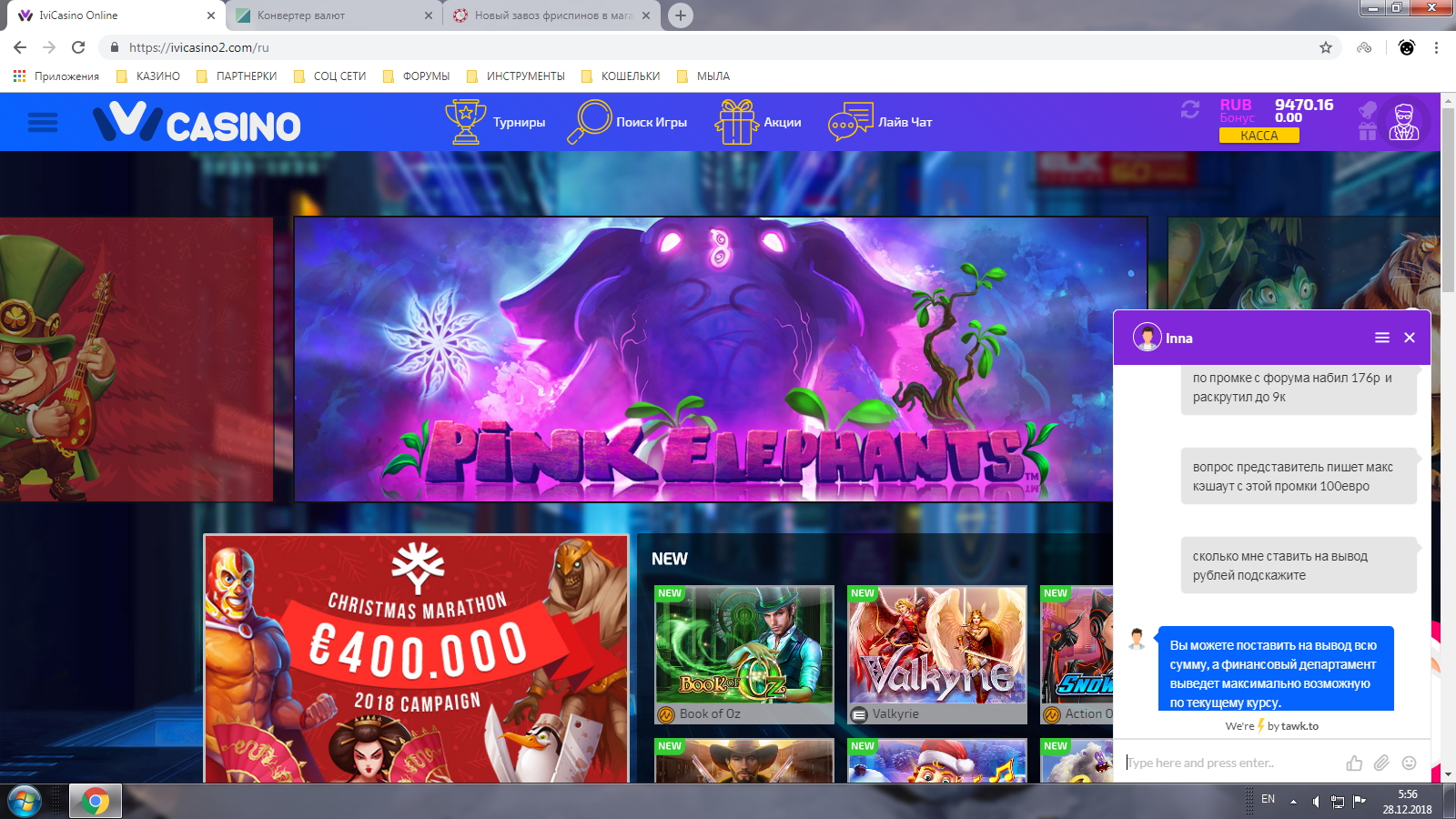The height and width of the screenshot is (819, 1456).
Task: Click the IviCasino logo
Action: (197, 122)
